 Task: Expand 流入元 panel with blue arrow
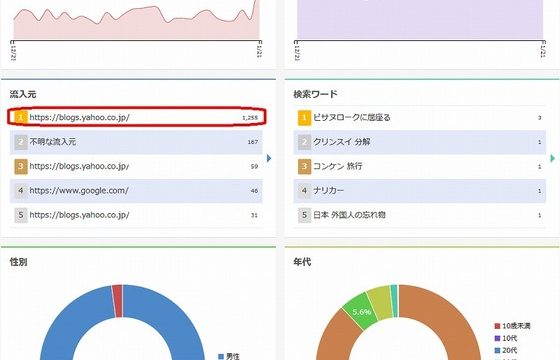[269, 158]
